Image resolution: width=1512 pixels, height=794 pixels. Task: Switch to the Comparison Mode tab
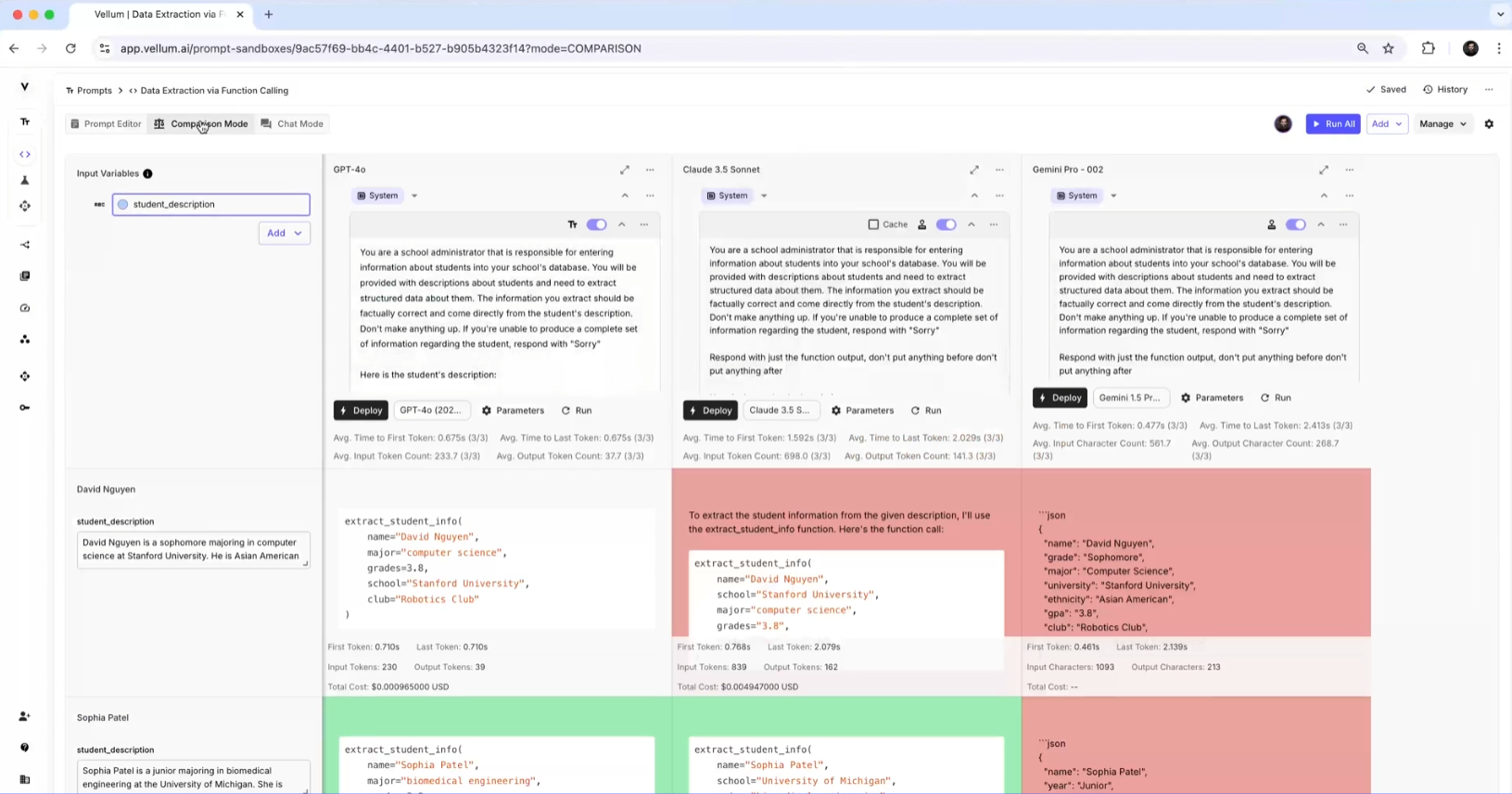[201, 123]
